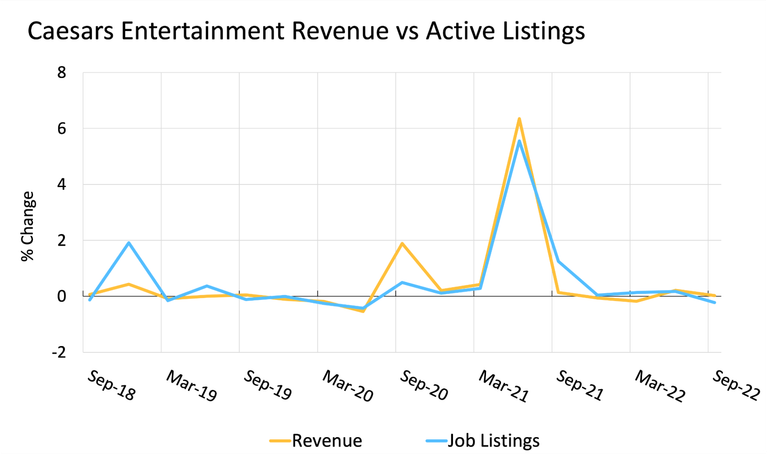Click the y-axis value '2'
768x454 pixels.
[61, 240]
